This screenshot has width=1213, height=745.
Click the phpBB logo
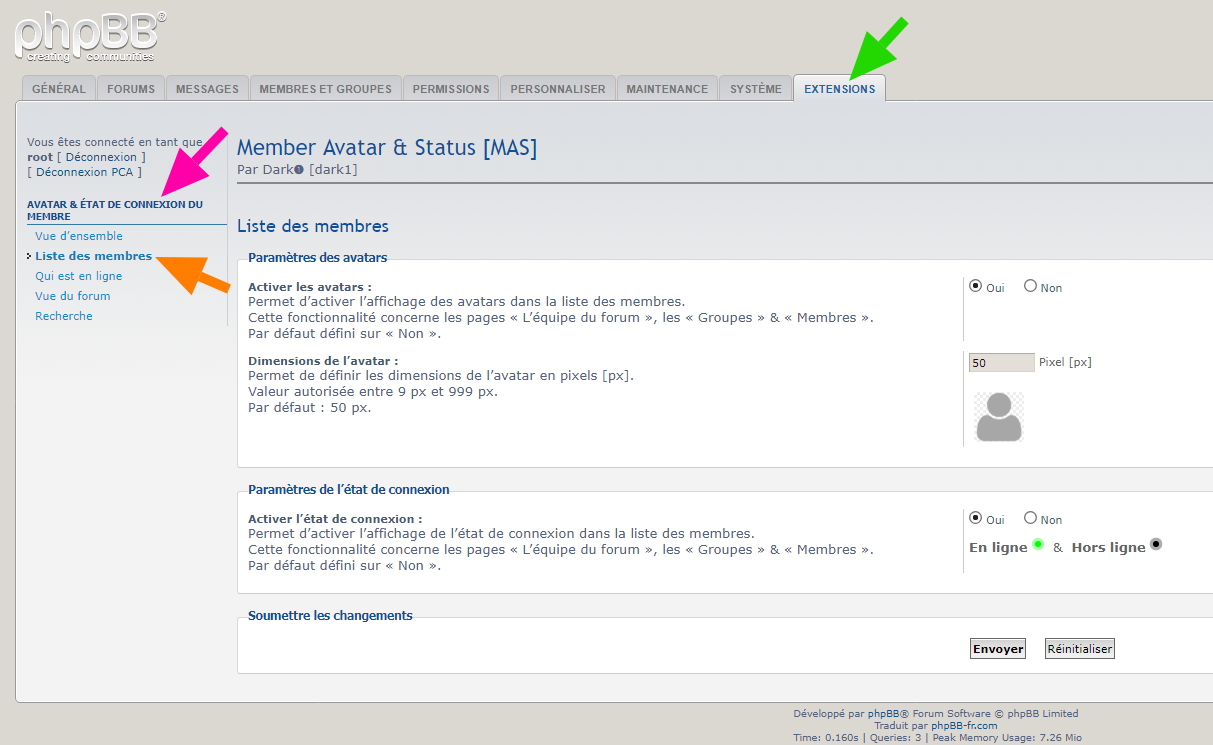coord(90,36)
